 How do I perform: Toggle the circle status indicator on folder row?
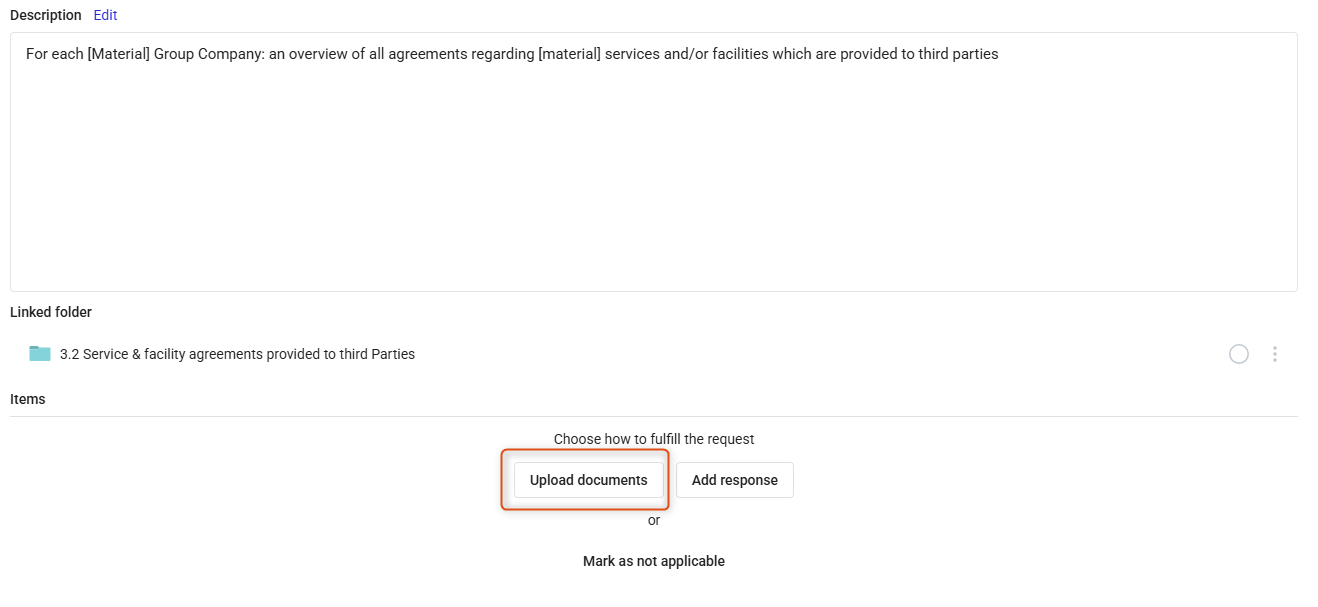pos(1239,354)
